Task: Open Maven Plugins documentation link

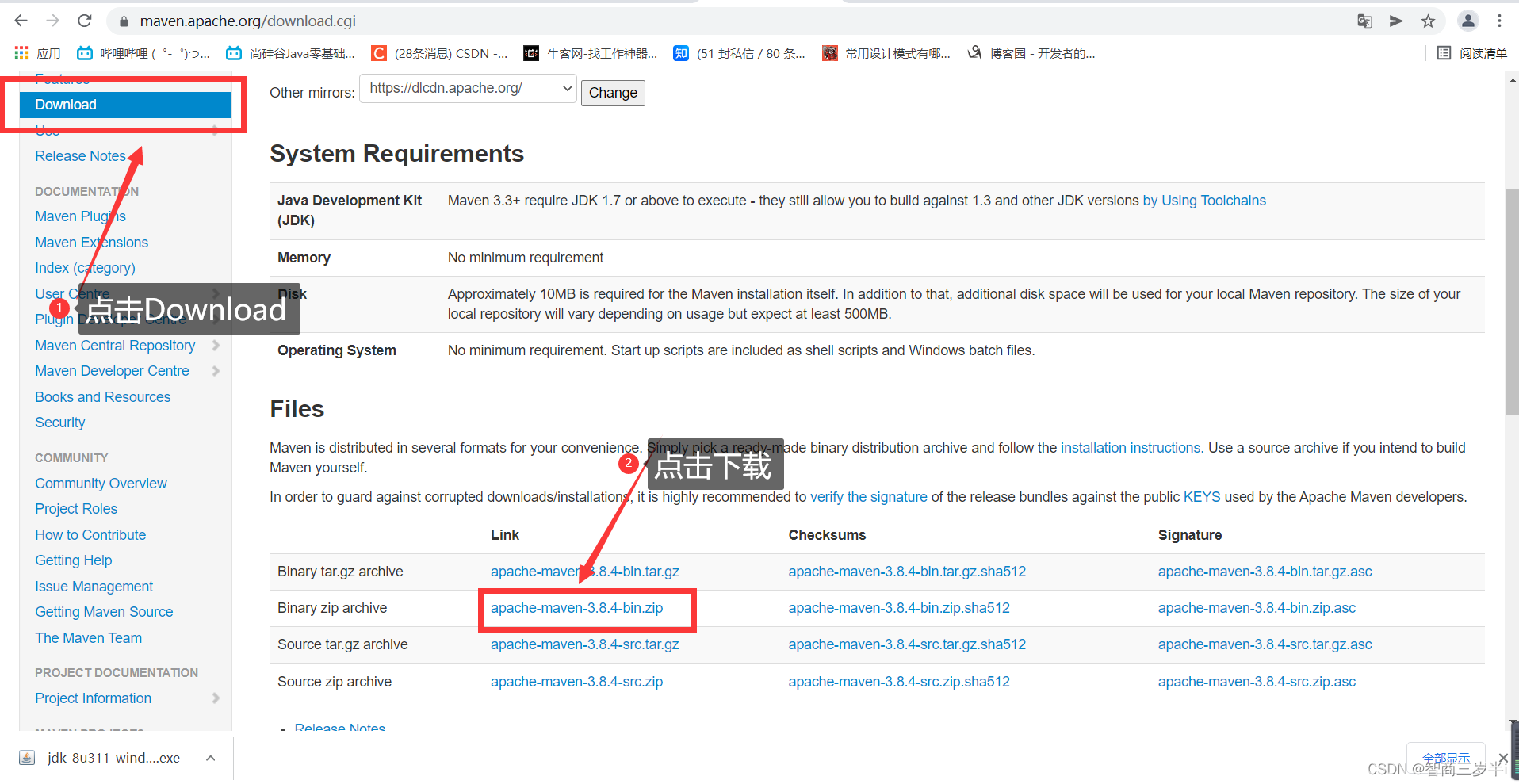Action: coord(80,216)
